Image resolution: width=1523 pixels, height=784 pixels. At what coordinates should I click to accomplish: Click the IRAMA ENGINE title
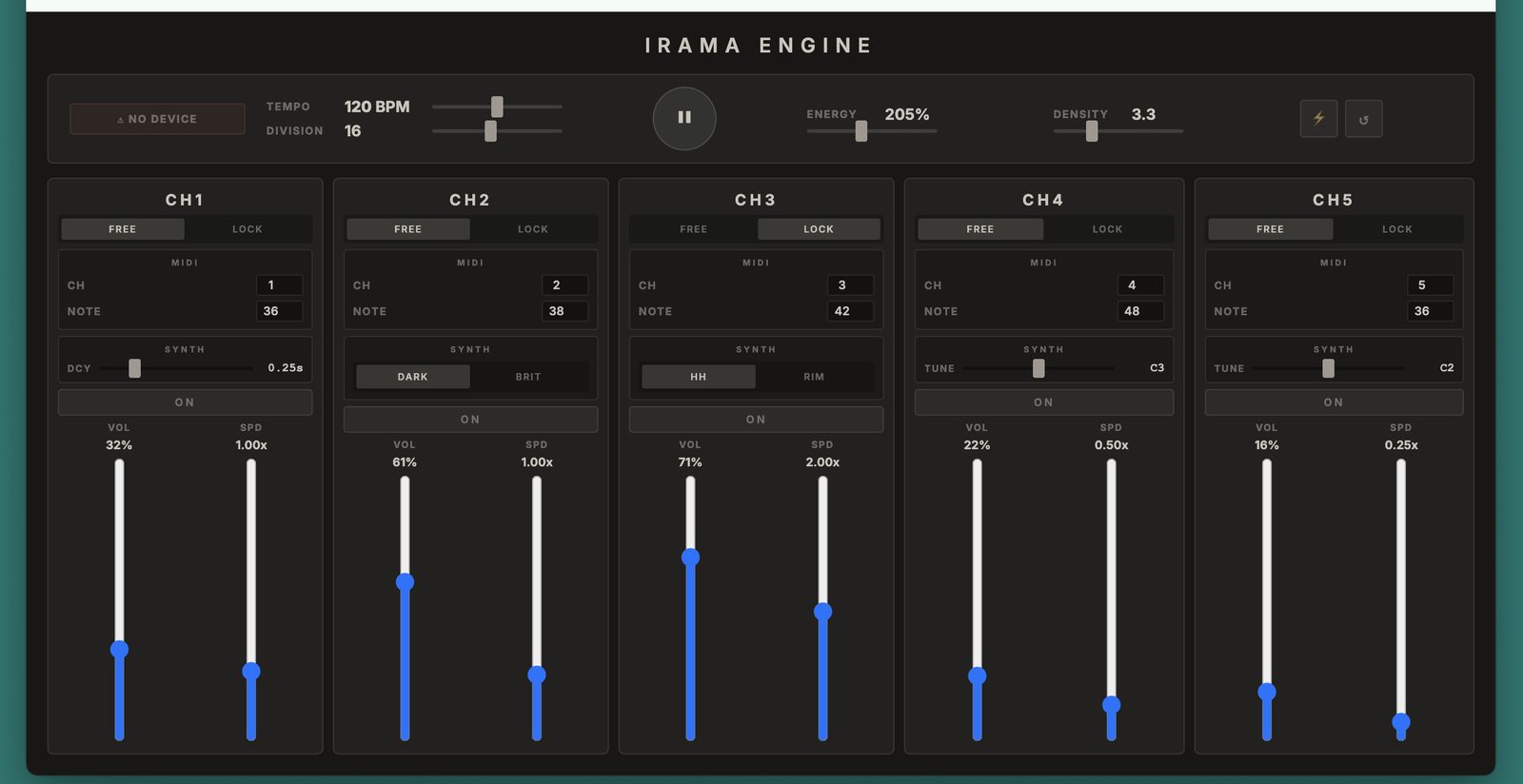[759, 46]
